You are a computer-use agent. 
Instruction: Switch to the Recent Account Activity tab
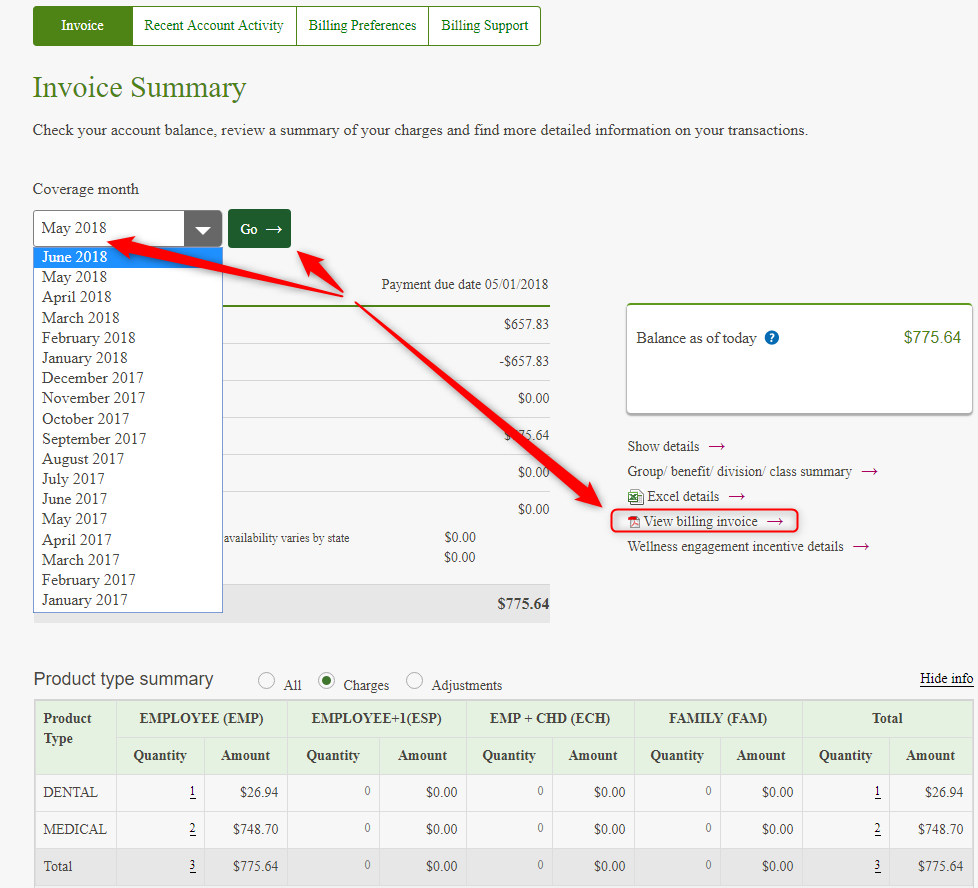(x=214, y=26)
